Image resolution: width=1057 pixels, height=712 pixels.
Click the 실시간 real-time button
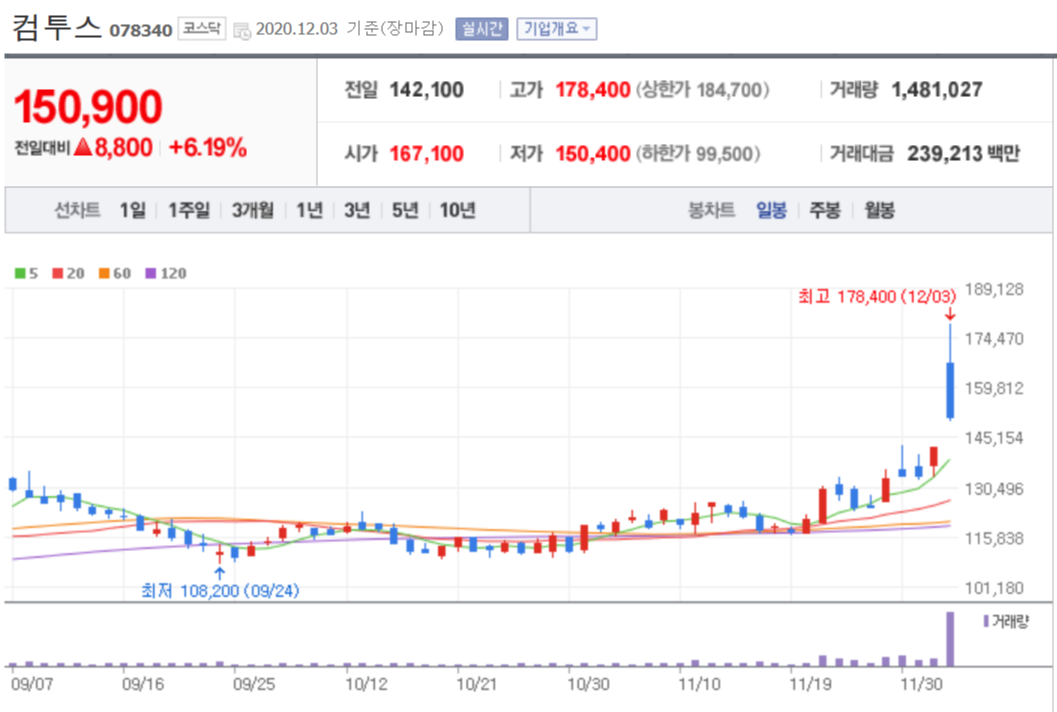click(481, 29)
